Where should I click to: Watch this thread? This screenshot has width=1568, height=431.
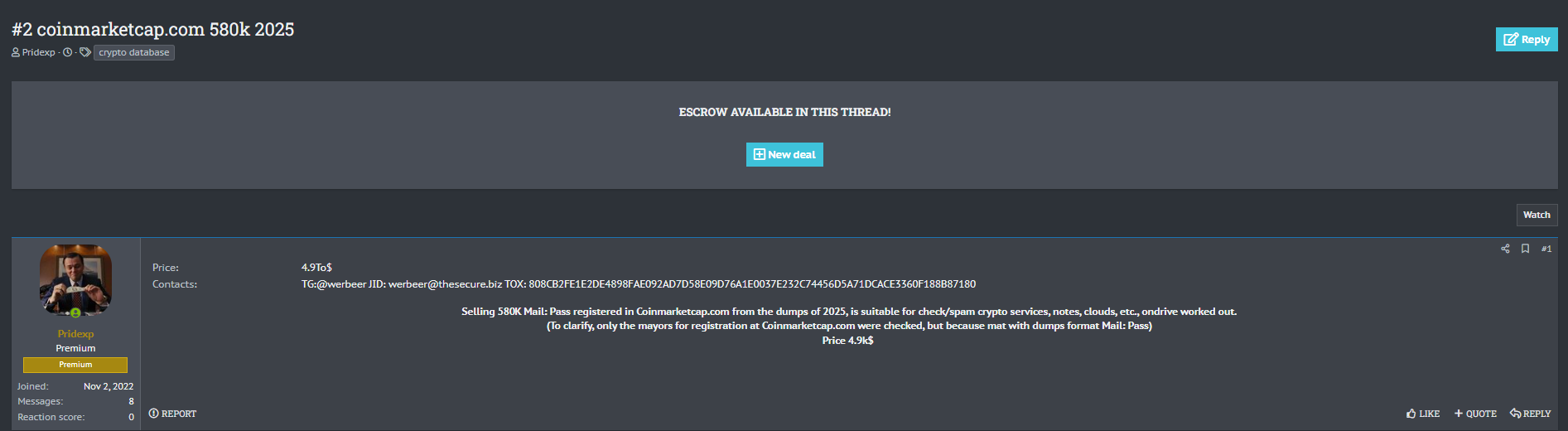pyautogui.click(x=1537, y=215)
